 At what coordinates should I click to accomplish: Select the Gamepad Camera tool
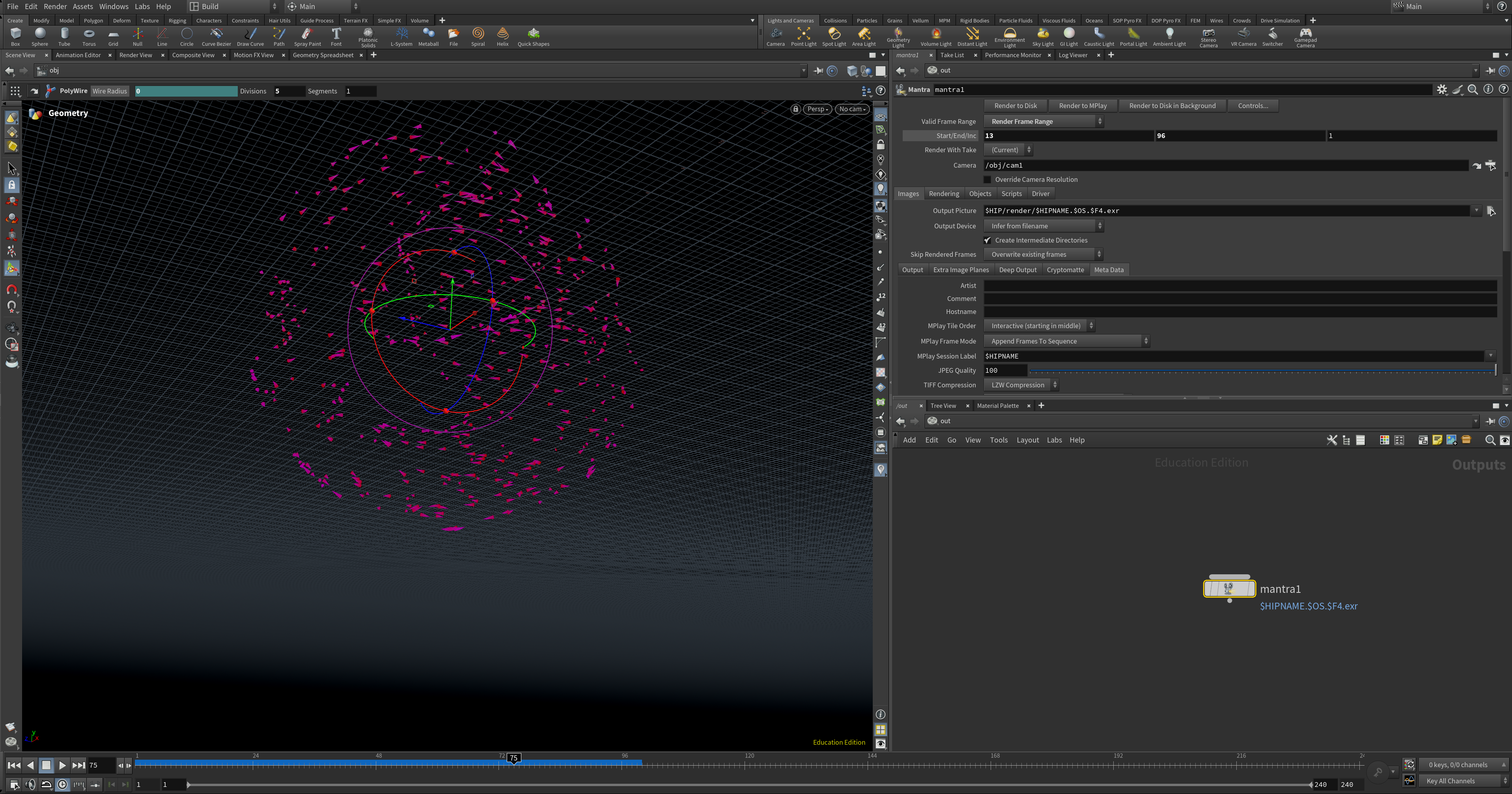[x=1305, y=37]
